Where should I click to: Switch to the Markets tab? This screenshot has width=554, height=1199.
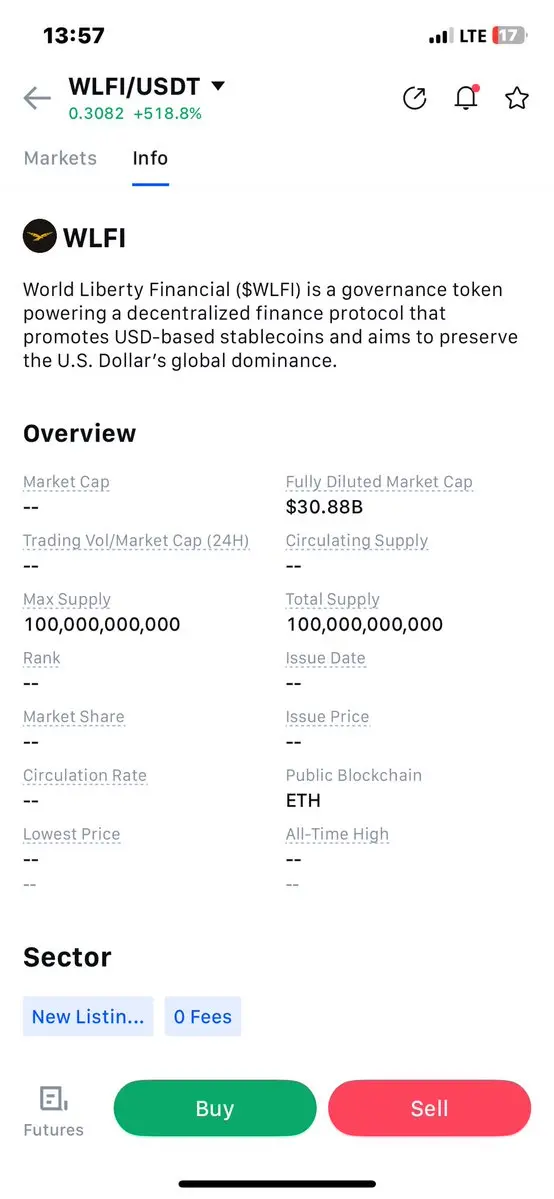[60, 158]
